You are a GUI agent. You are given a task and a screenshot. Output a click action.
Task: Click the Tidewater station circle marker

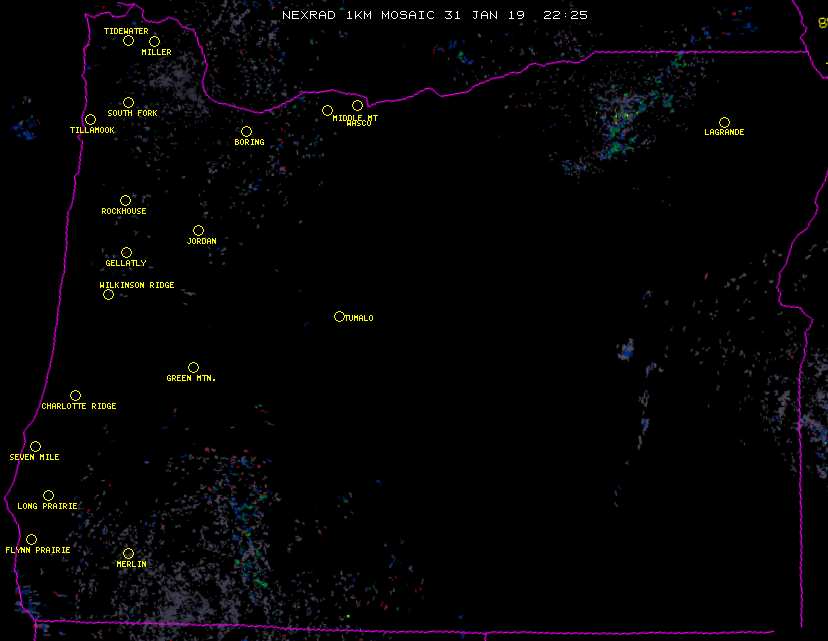click(128, 41)
